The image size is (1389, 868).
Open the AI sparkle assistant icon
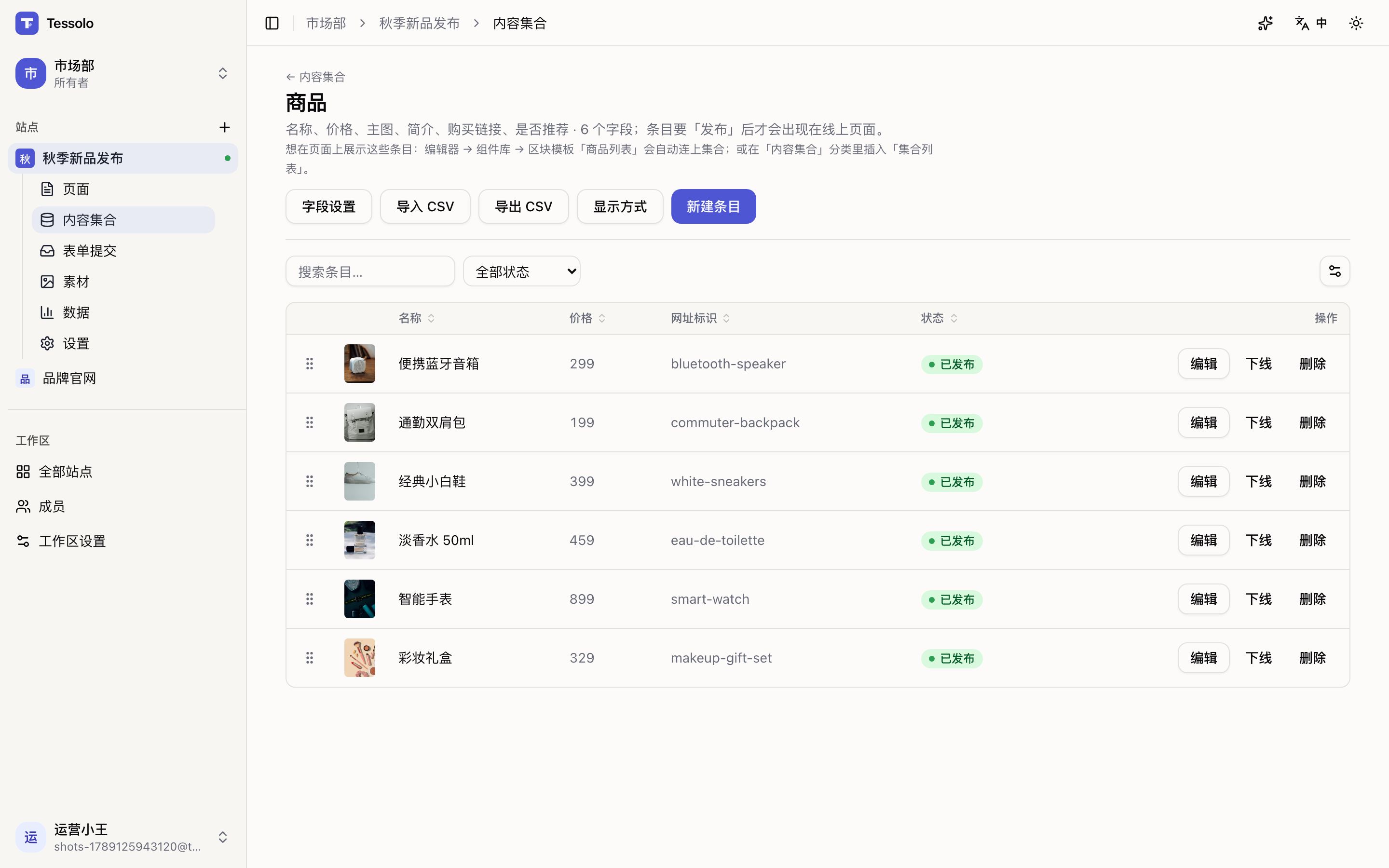[1266, 23]
